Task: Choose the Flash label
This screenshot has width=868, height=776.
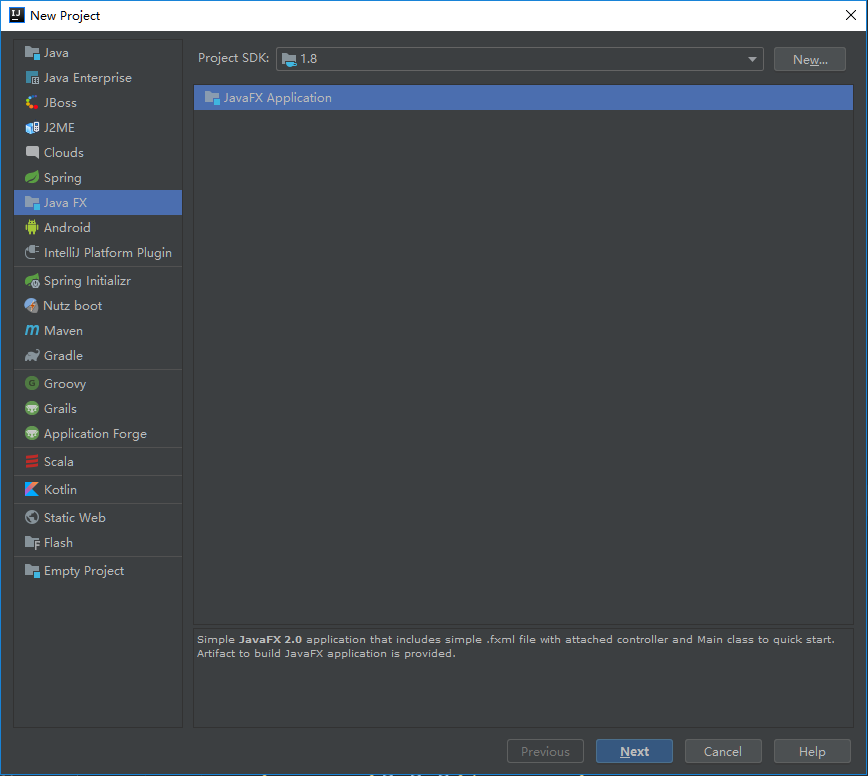Action: tap(58, 542)
